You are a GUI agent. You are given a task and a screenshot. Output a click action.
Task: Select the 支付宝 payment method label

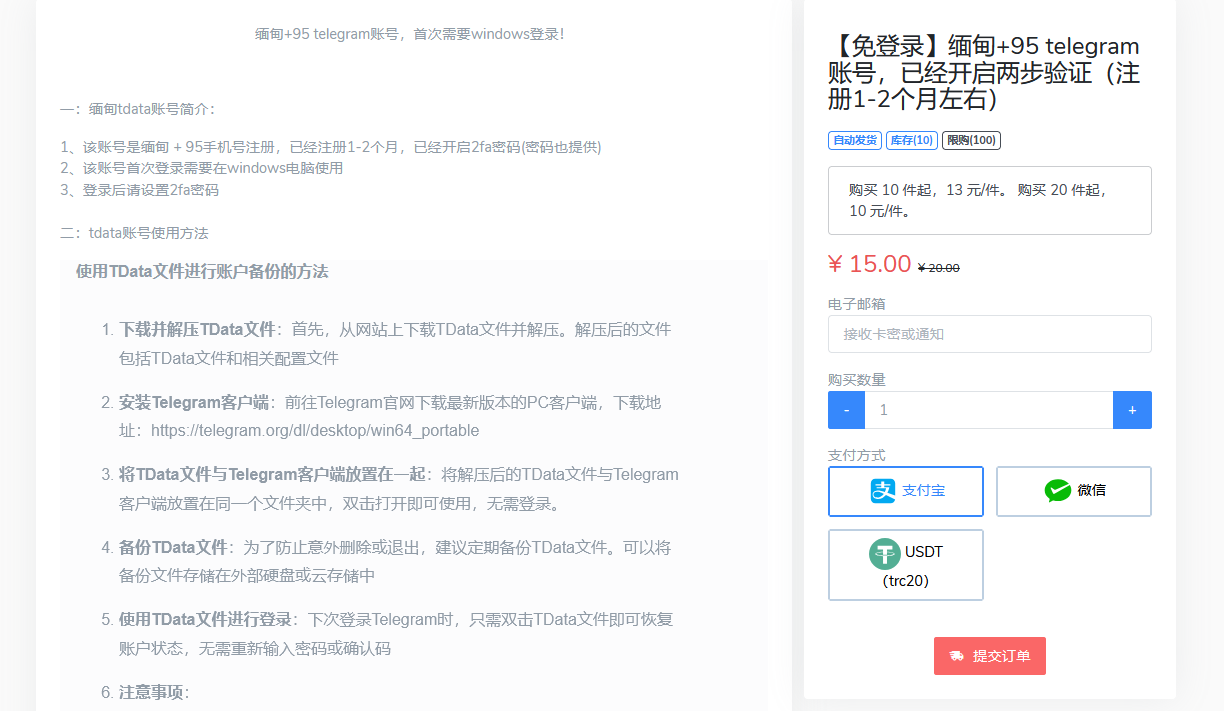tap(923, 491)
